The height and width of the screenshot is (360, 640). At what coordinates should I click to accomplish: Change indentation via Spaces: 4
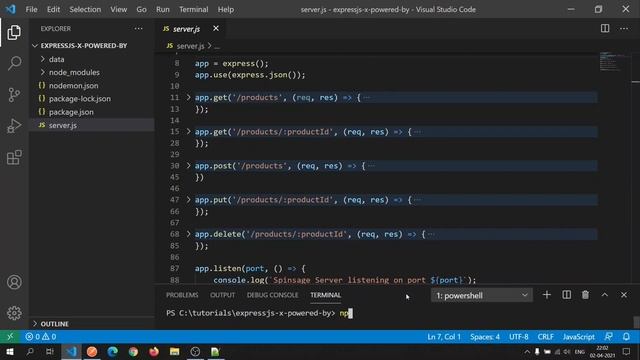(x=485, y=337)
